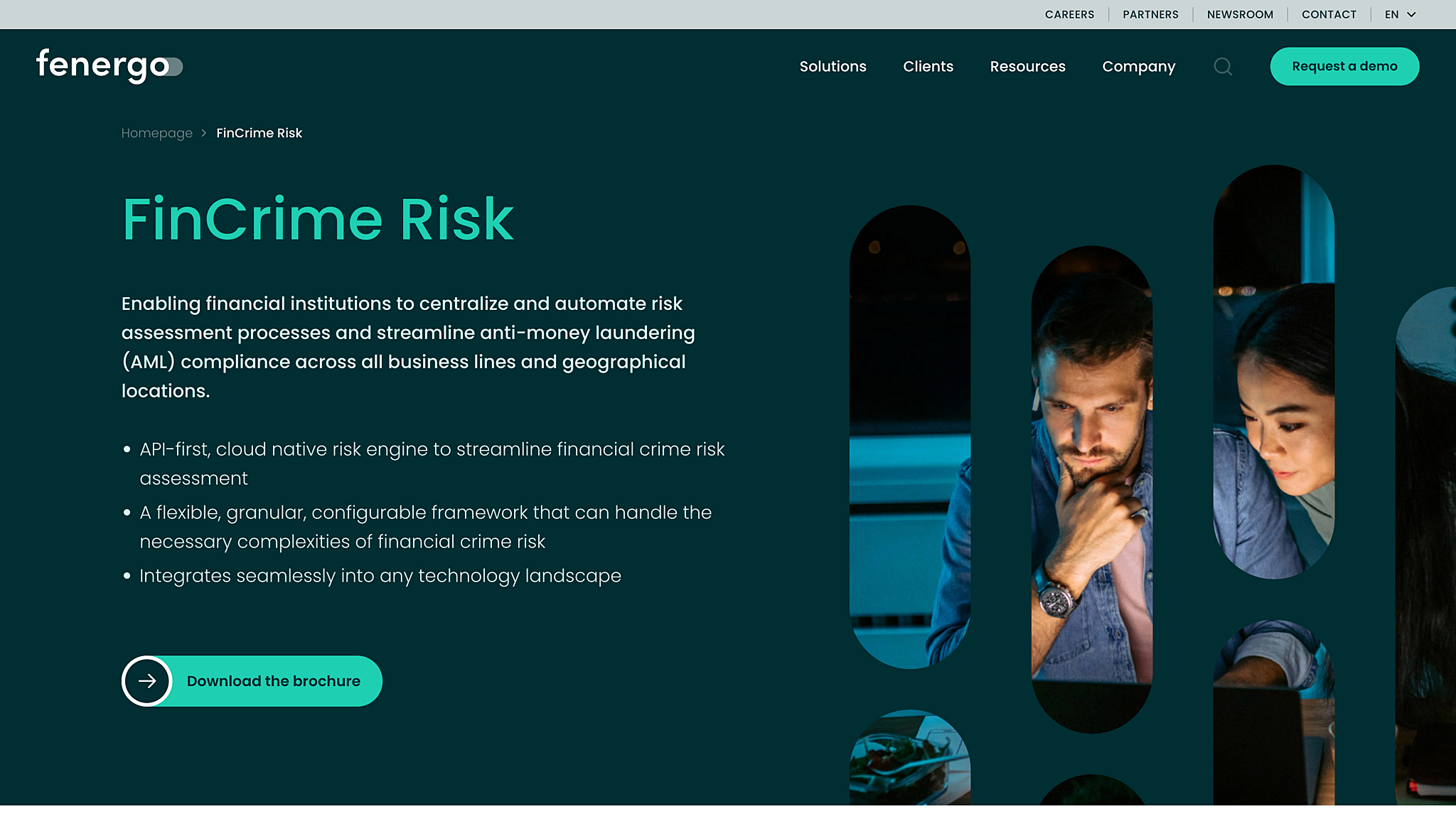
Task: Visit the Newsroom link
Action: tap(1240, 14)
